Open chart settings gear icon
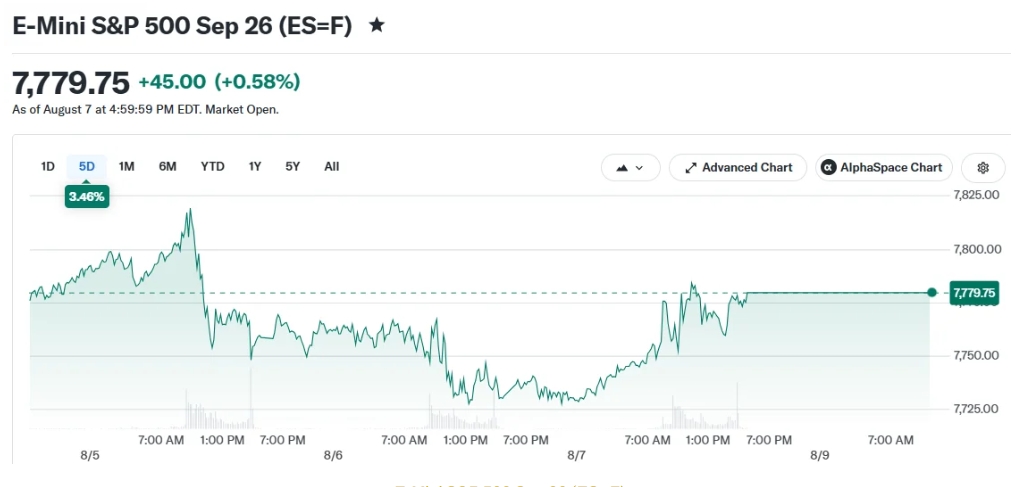The height and width of the screenshot is (487, 1021). coord(983,167)
